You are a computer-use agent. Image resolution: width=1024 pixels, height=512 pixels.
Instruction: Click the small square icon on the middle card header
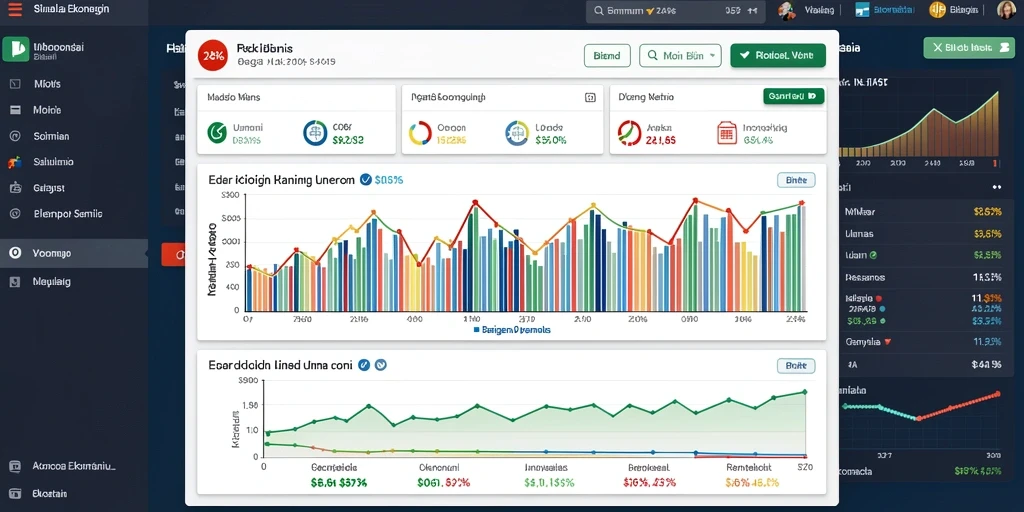[590, 97]
